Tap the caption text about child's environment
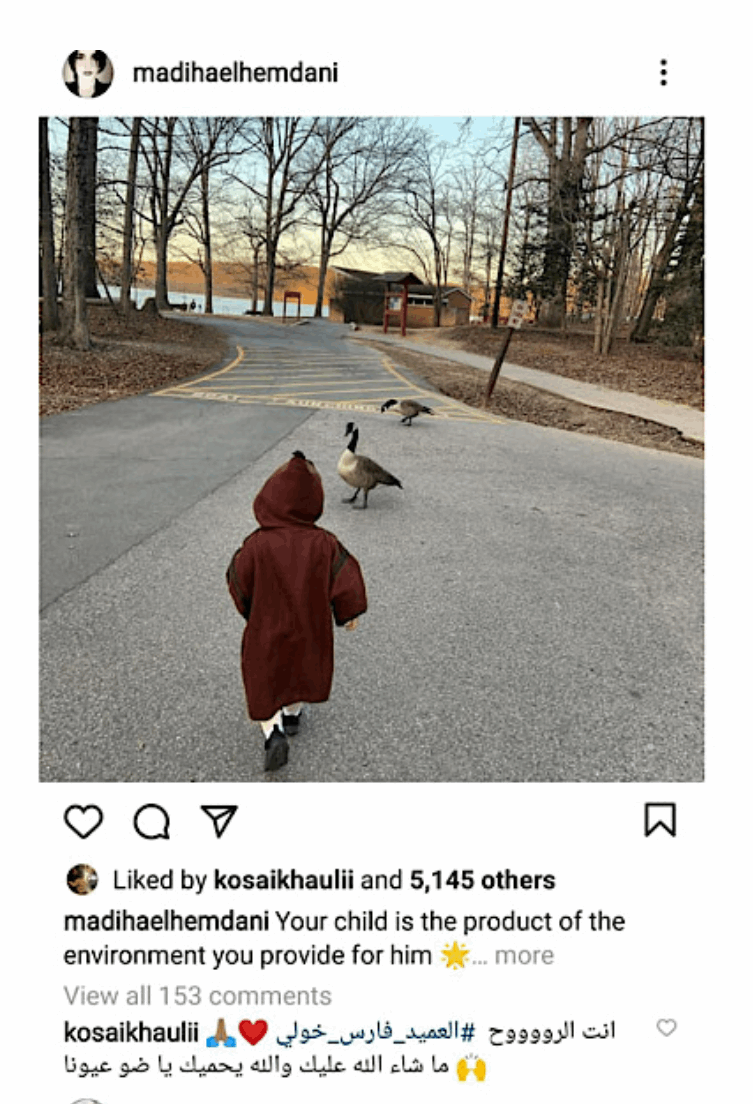 tap(344, 938)
